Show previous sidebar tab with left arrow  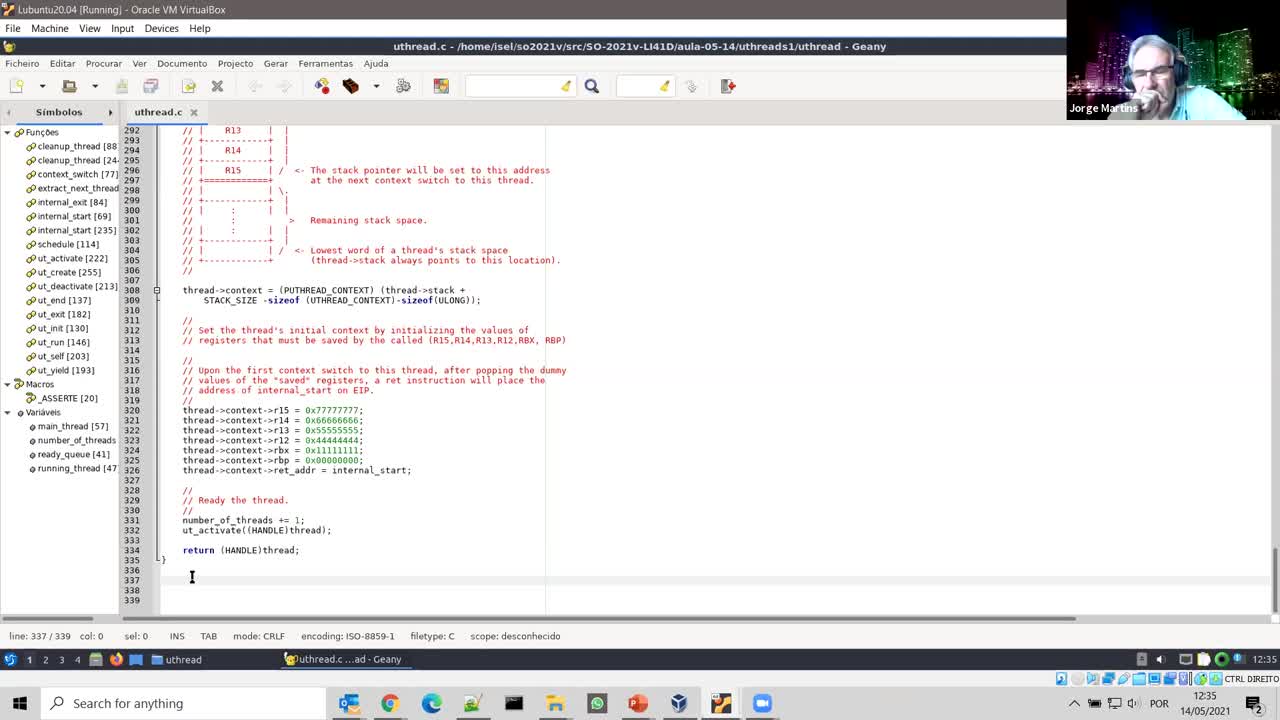tap(8, 112)
